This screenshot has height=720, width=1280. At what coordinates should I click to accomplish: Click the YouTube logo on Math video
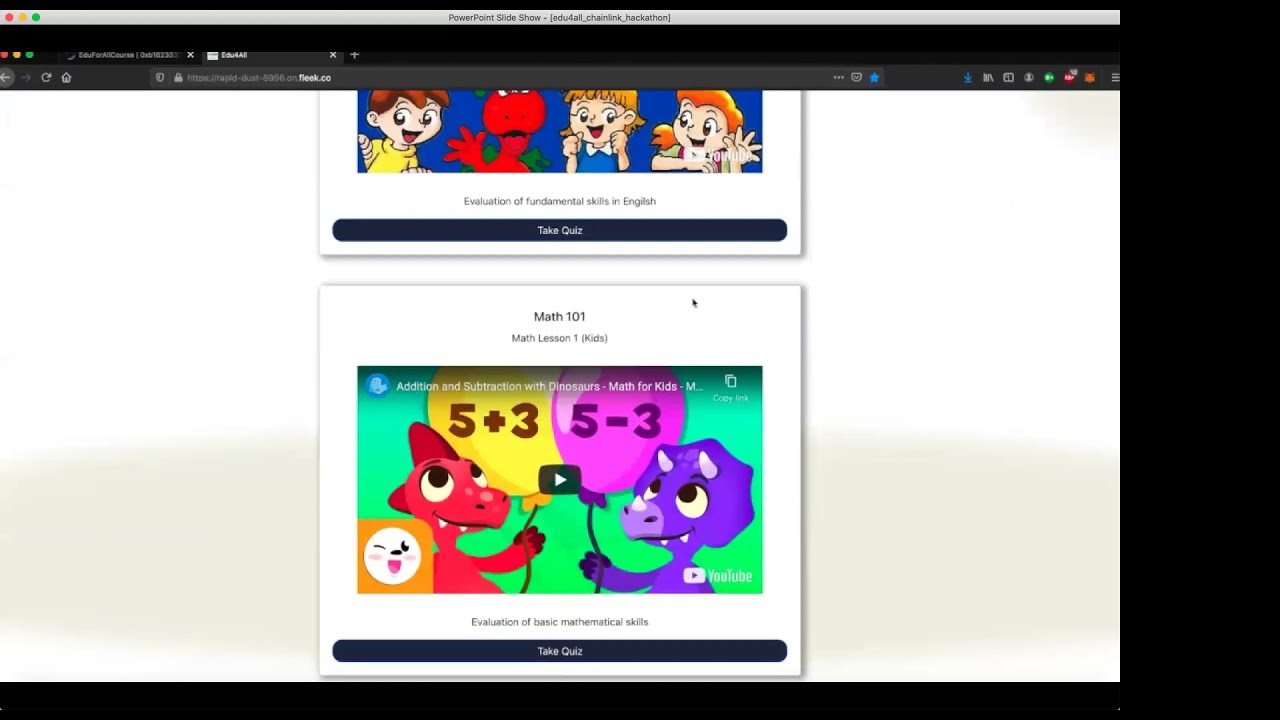point(718,575)
